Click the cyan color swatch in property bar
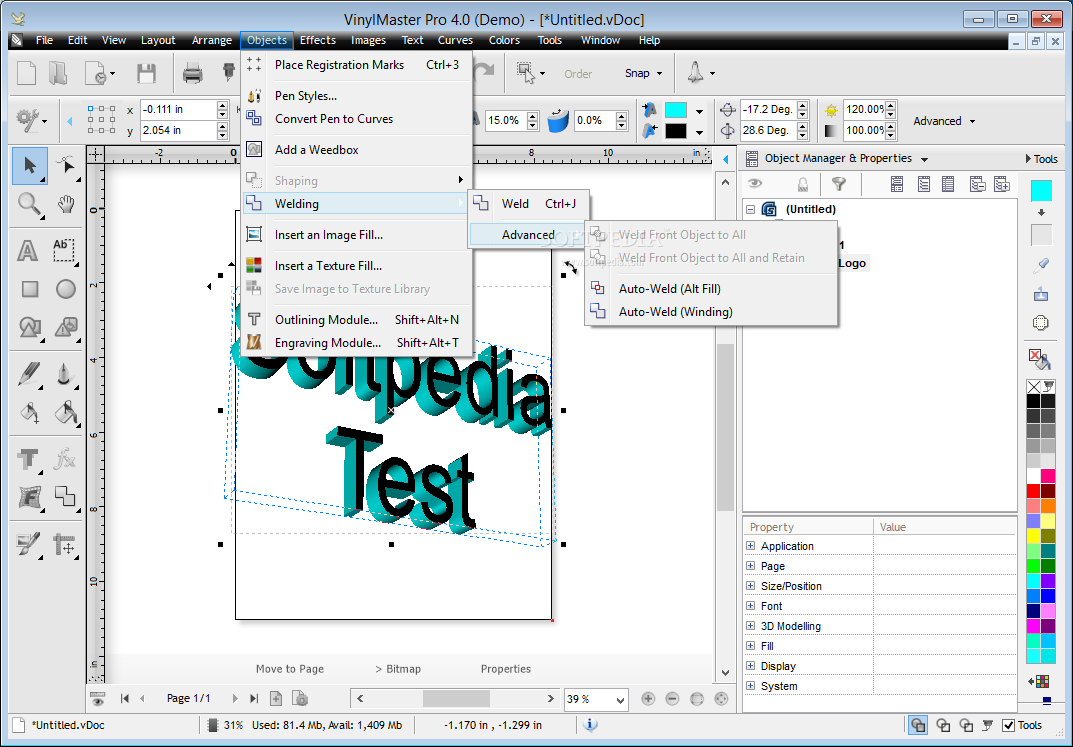1073x747 pixels. [x=675, y=110]
